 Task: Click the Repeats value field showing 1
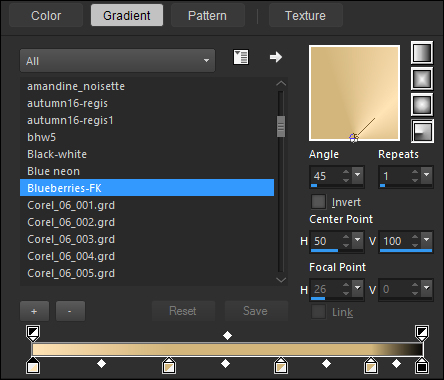point(395,176)
